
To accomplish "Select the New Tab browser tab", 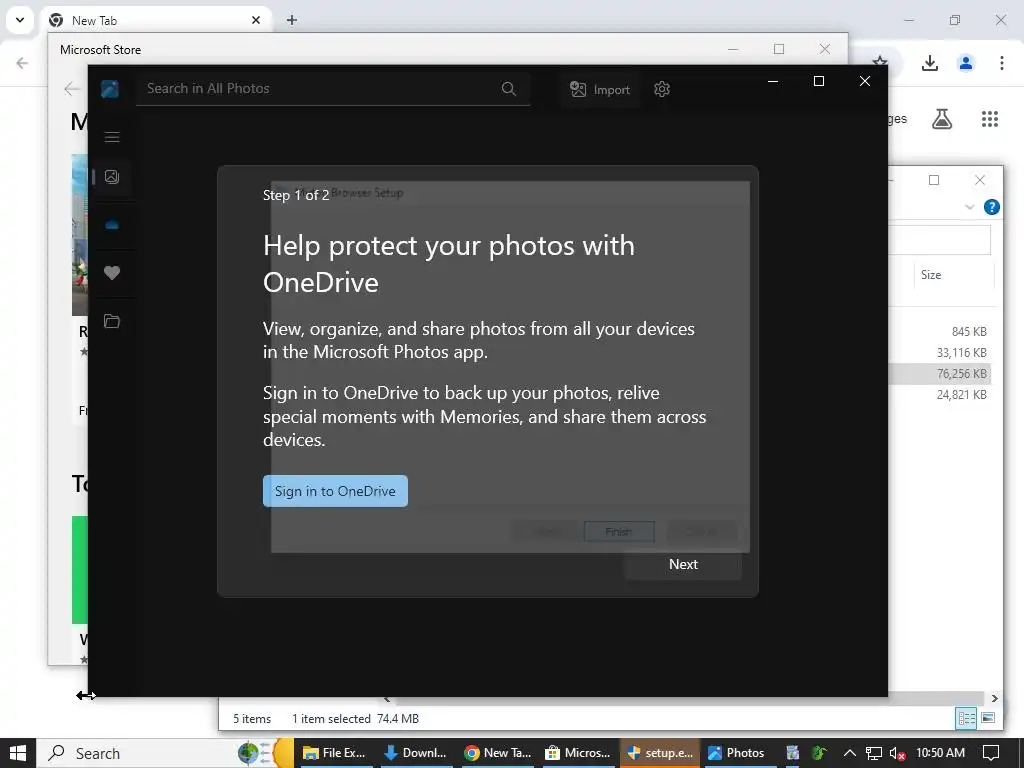I will (x=153, y=20).
